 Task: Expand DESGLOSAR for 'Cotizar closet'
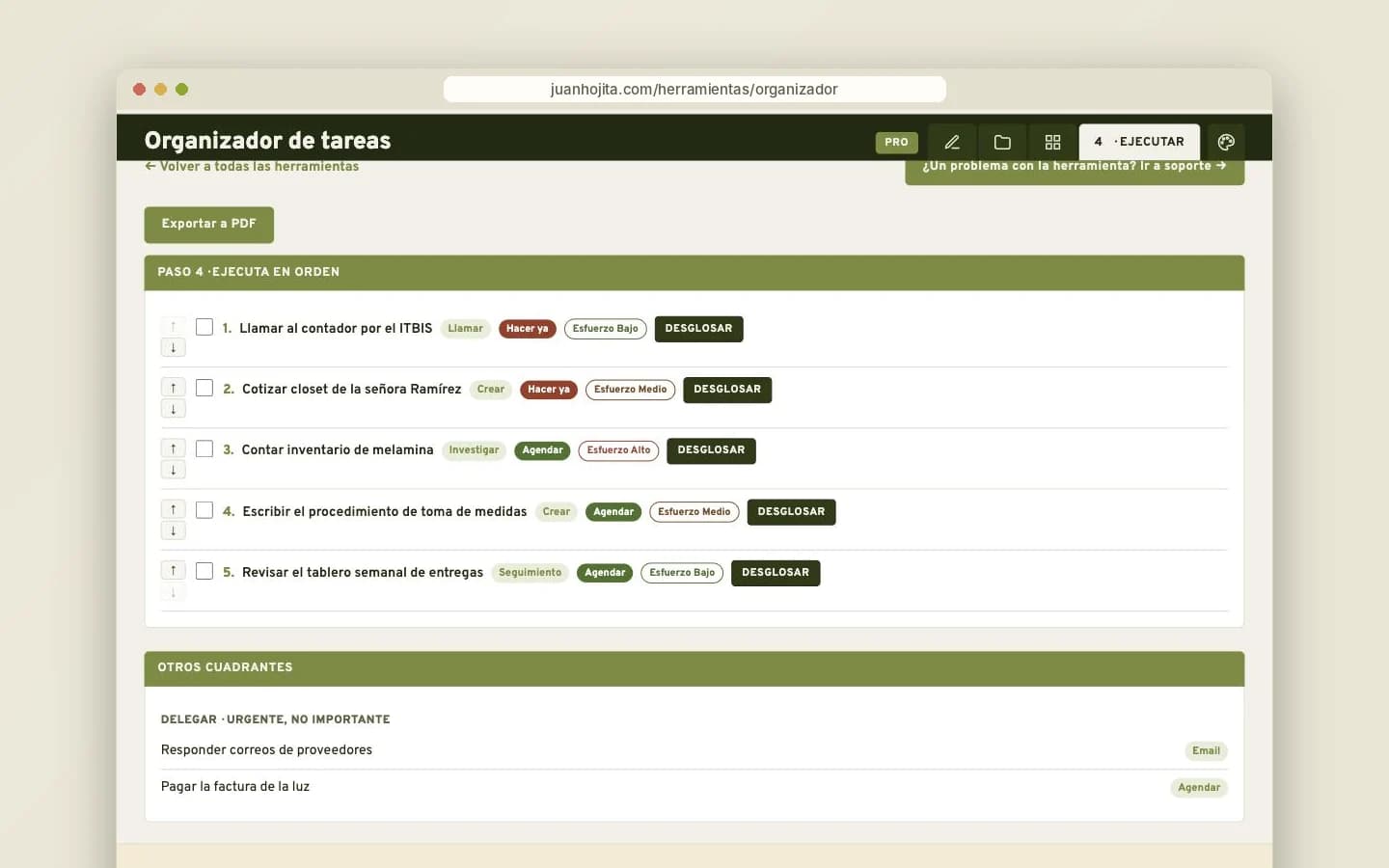[727, 390]
